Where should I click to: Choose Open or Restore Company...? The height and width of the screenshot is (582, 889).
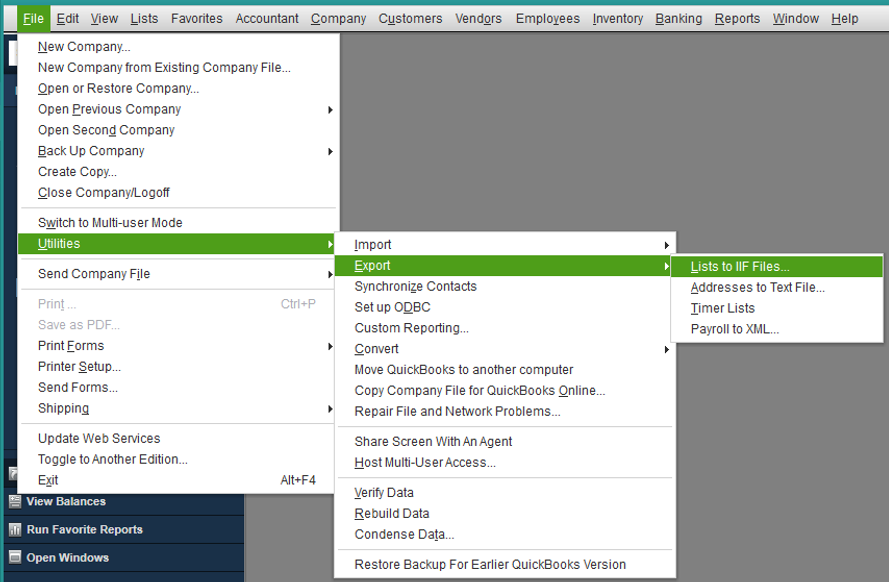click(x=177, y=88)
